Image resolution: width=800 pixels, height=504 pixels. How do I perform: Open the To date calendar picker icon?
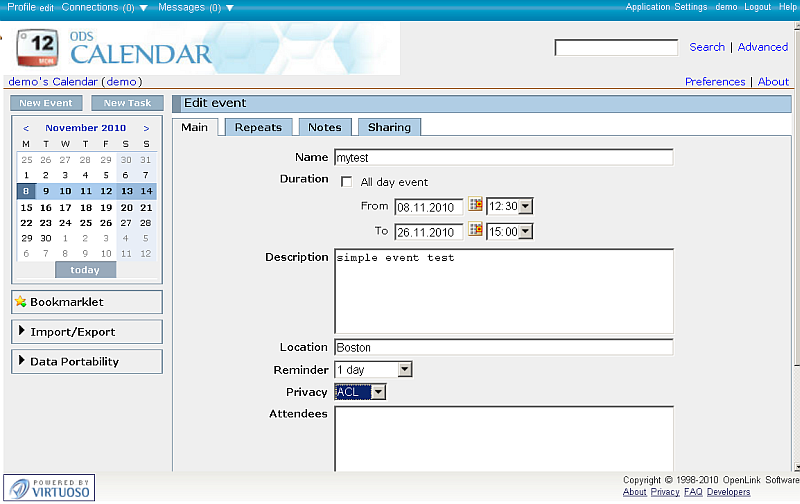click(476, 231)
